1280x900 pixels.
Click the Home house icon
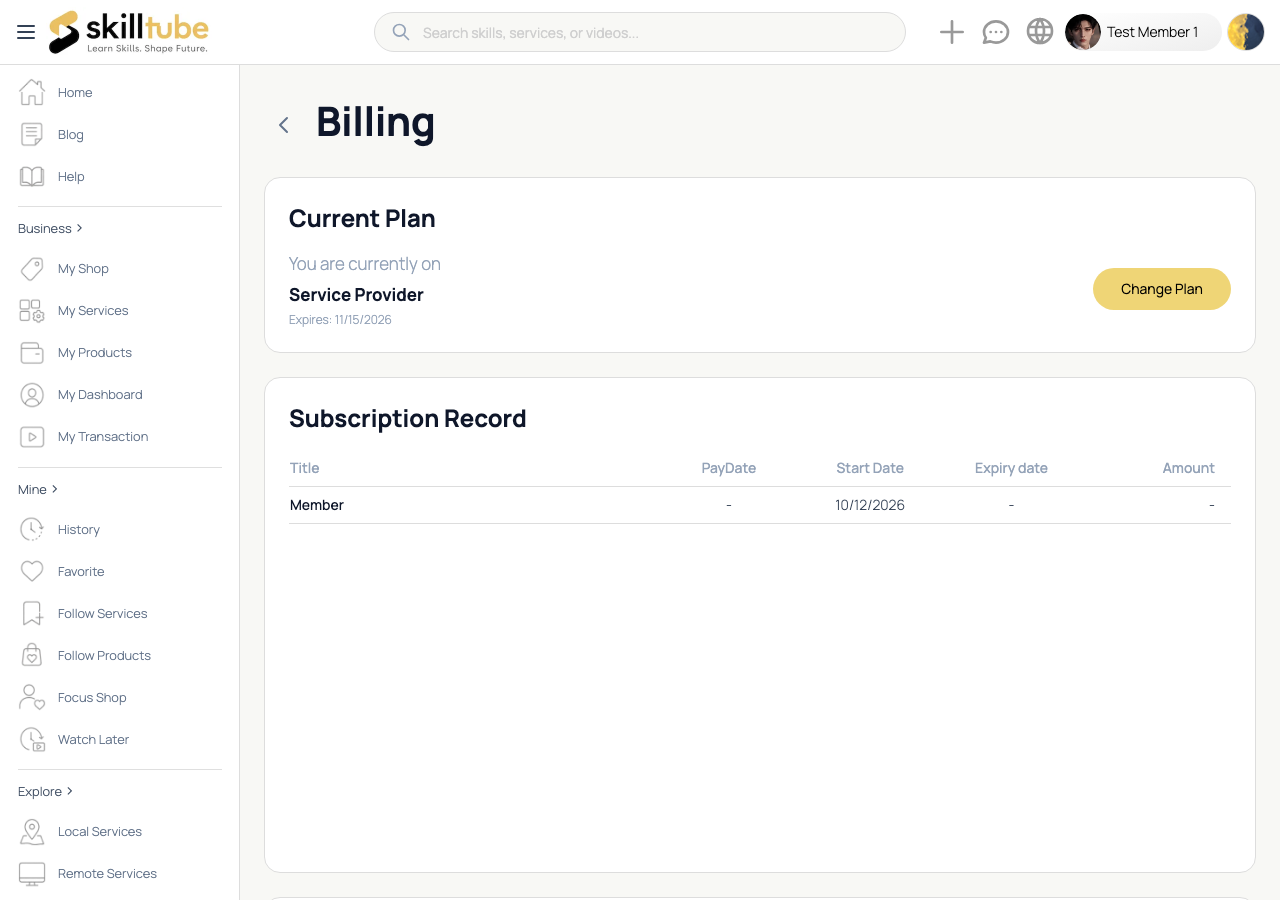[x=32, y=92]
